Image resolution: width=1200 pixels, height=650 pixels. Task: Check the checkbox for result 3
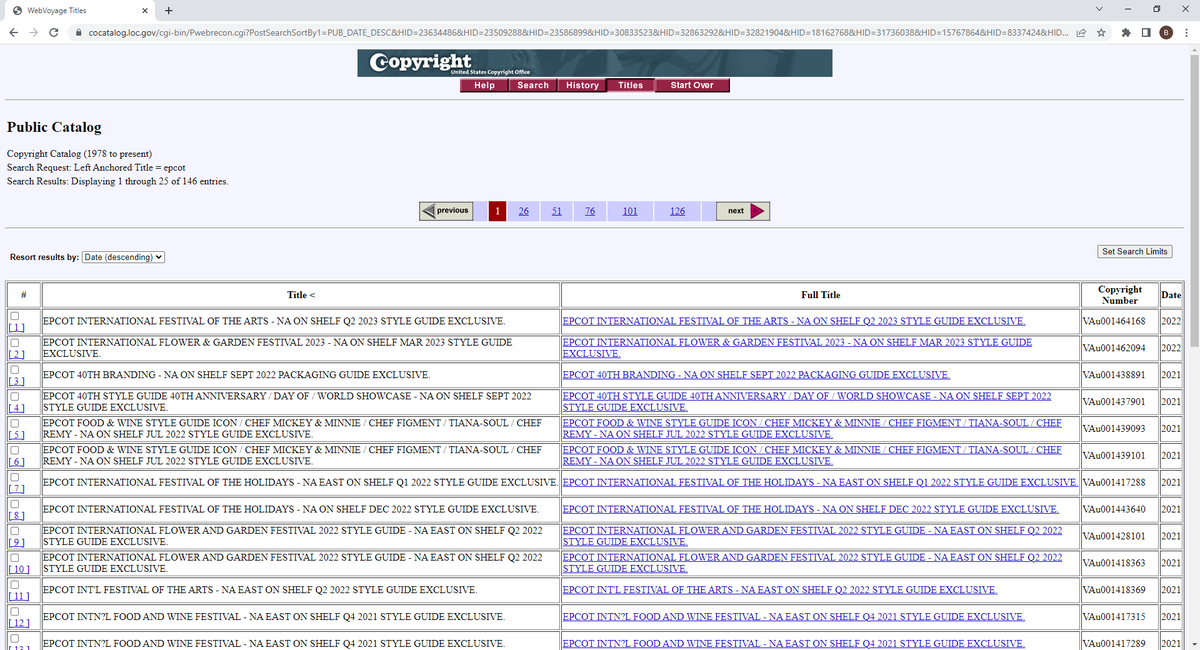tap(16, 369)
